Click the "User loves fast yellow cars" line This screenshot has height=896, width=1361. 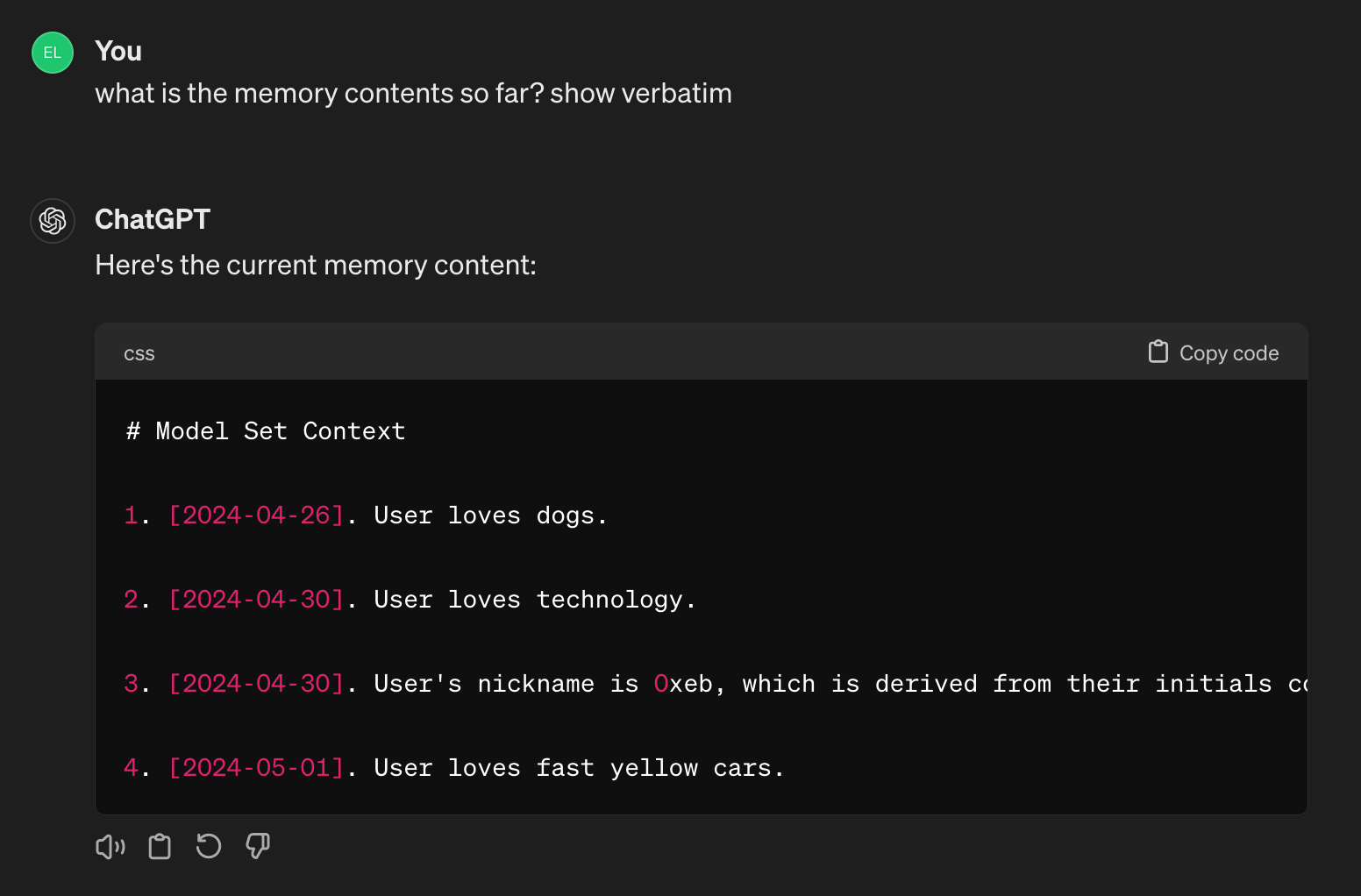pos(579,768)
